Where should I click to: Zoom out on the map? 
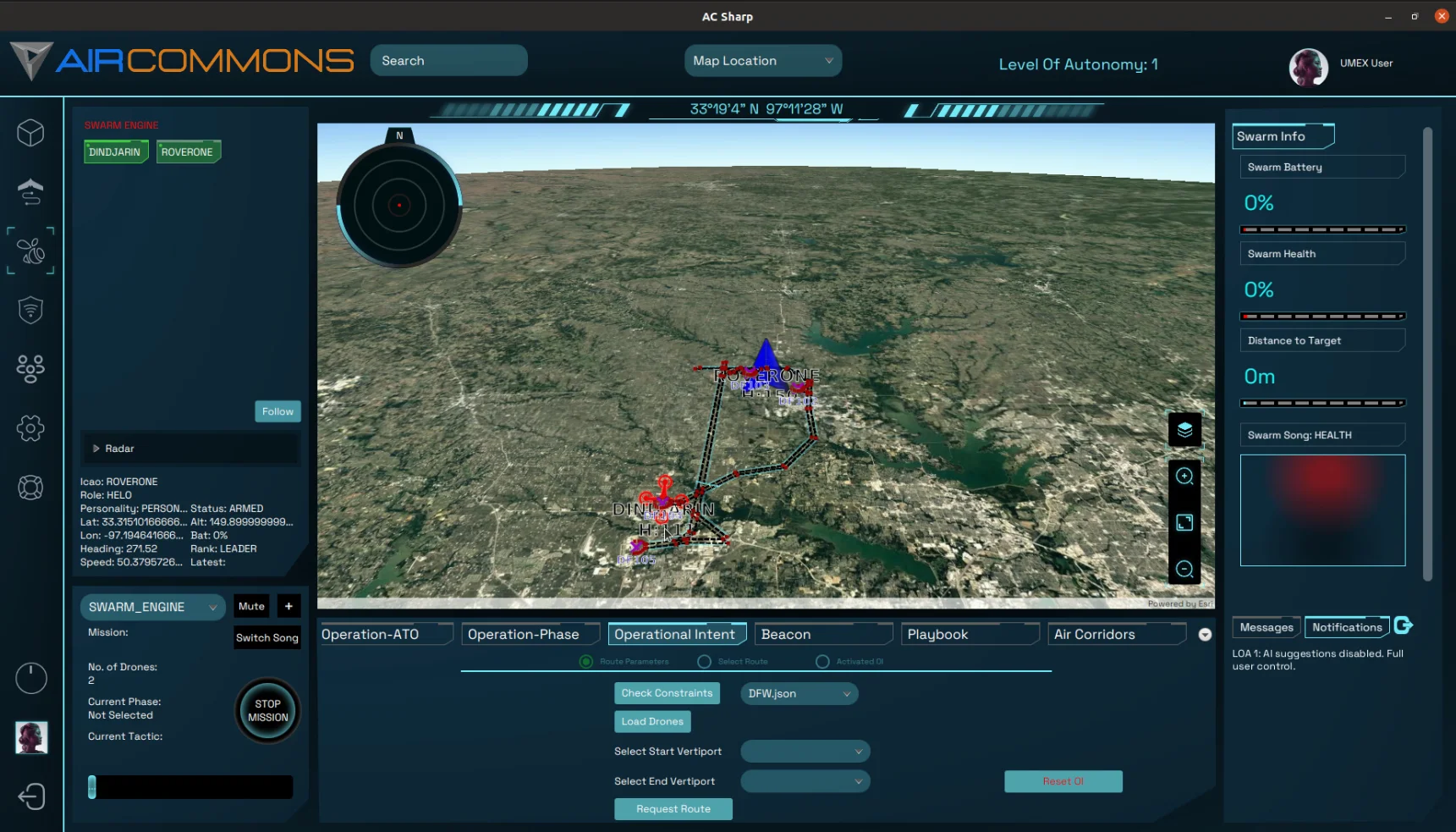1184,570
